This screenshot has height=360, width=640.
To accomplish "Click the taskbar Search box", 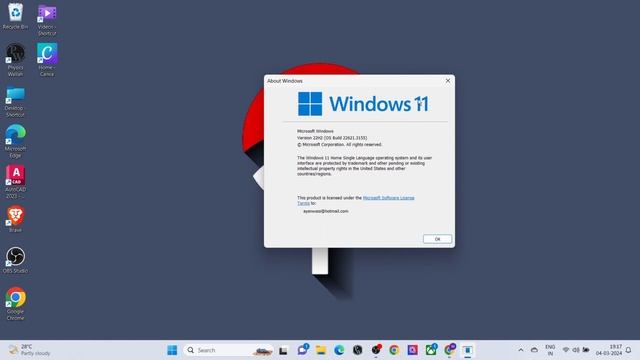I will tap(228, 350).
